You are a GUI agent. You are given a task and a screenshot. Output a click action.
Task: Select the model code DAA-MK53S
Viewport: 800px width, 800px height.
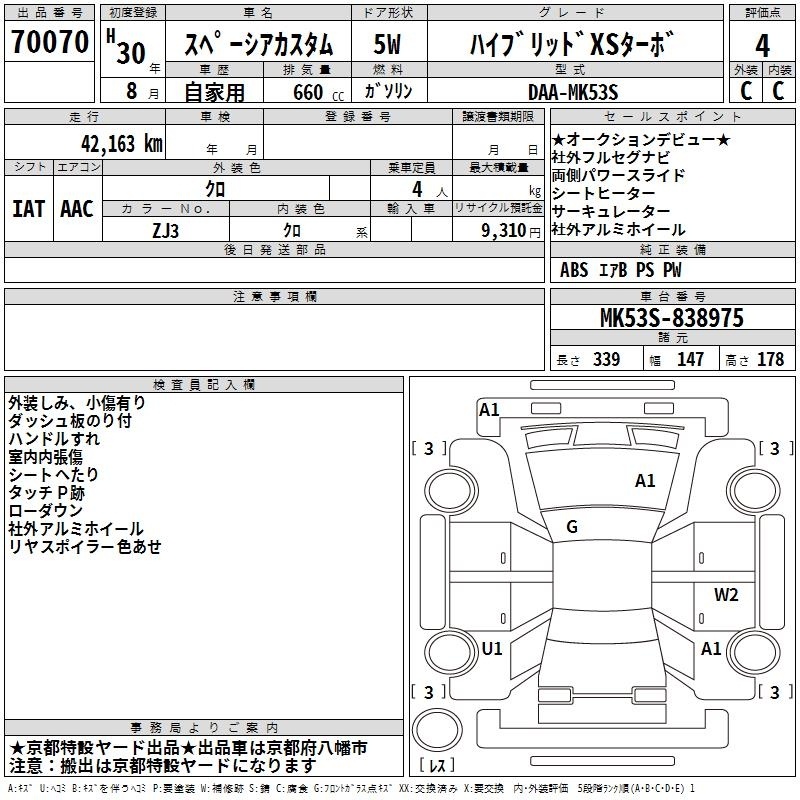573,92
